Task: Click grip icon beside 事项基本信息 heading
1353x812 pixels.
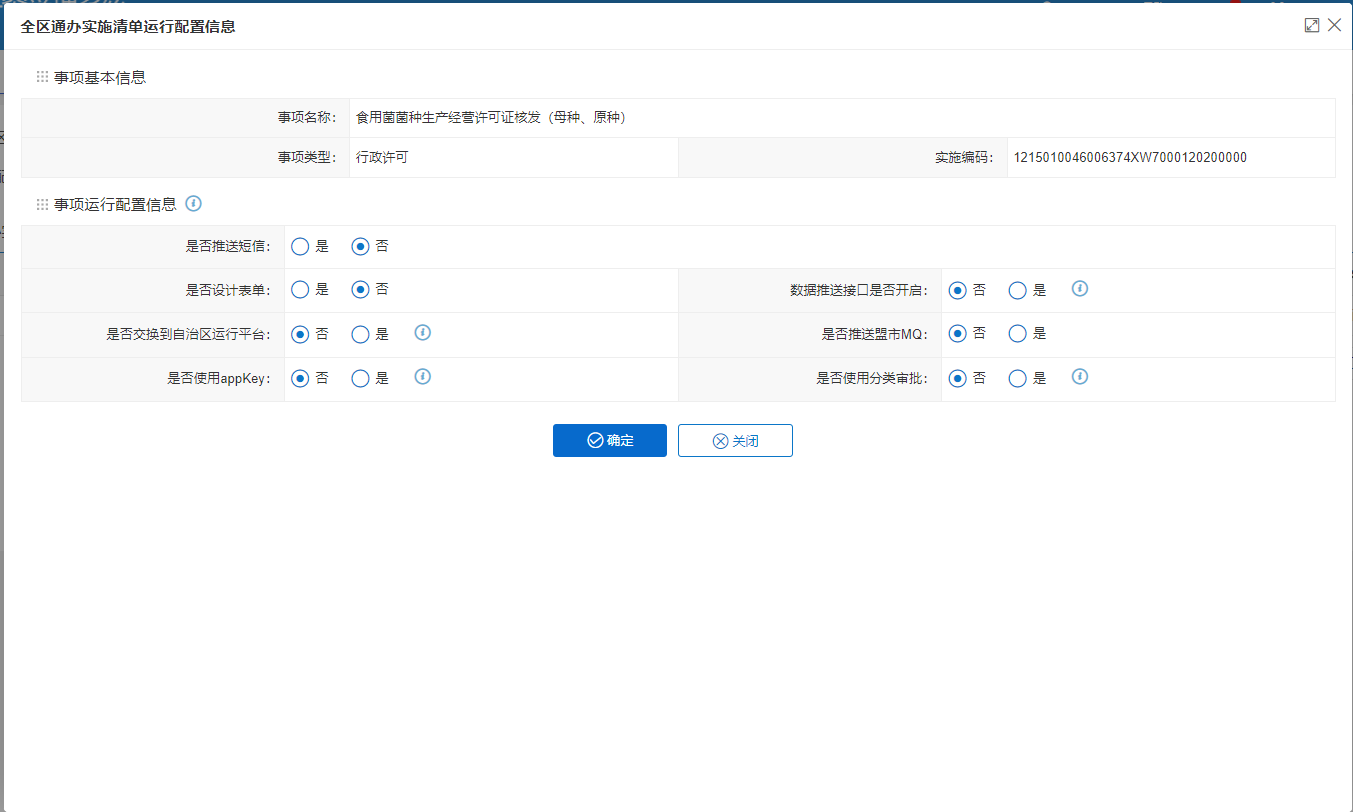Action: pyautogui.click(x=42, y=77)
